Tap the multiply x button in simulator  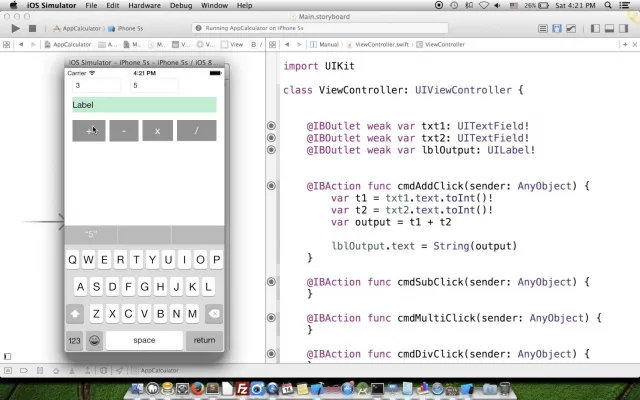(158, 131)
